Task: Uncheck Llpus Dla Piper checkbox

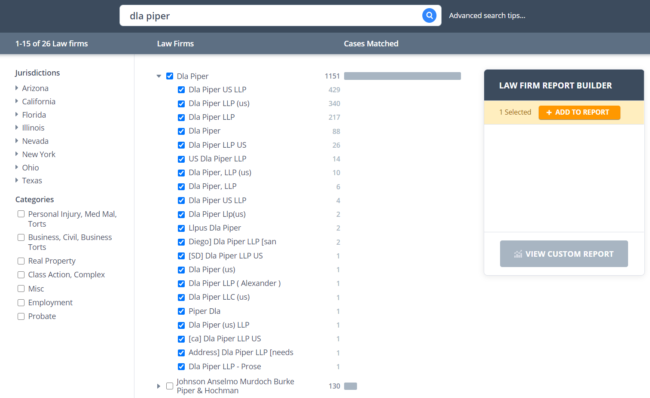Action: [x=181, y=228]
